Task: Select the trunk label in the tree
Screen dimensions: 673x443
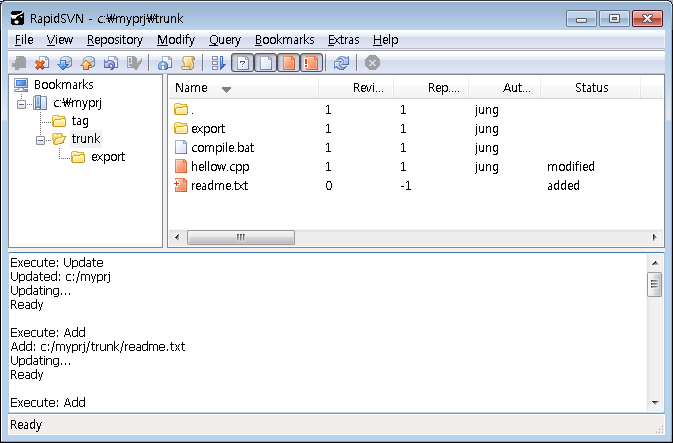Action: click(x=86, y=139)
